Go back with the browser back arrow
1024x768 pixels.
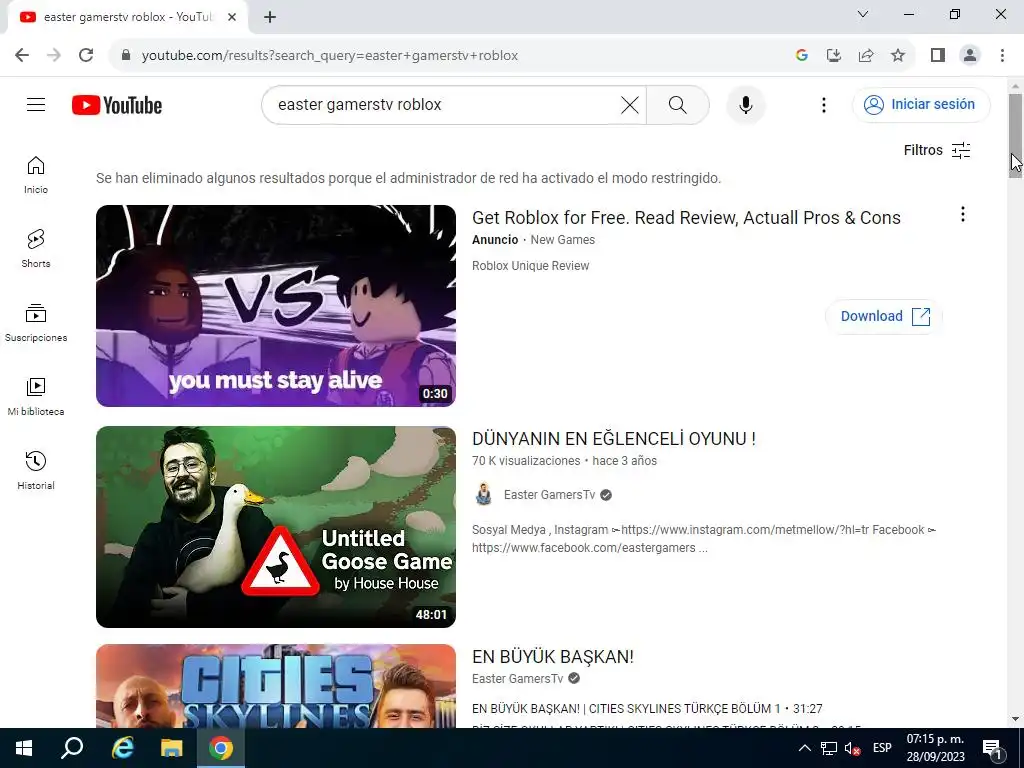pyautogui.click(x=22, y=56)
